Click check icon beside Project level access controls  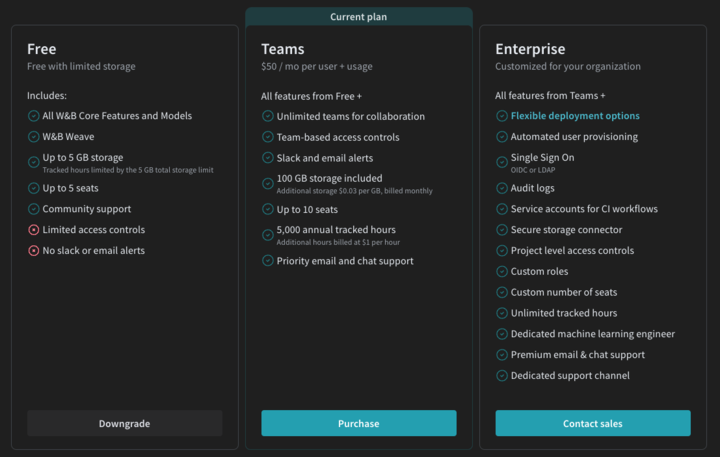click(502, 250)
